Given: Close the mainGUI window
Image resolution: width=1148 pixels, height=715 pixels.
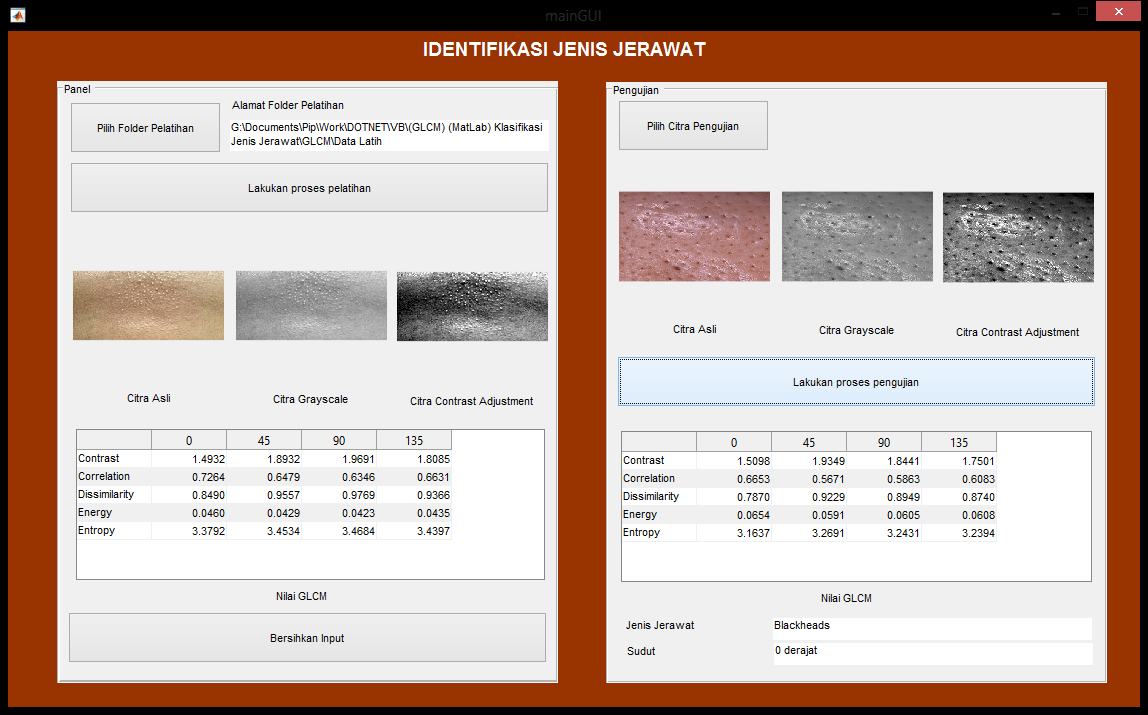Looking at the screenshot, I should [1122, 11].
